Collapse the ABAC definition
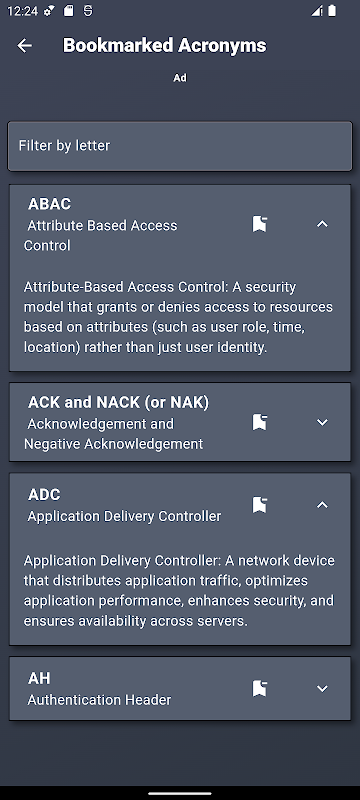 pyautogui.click(x=322, y=224)
